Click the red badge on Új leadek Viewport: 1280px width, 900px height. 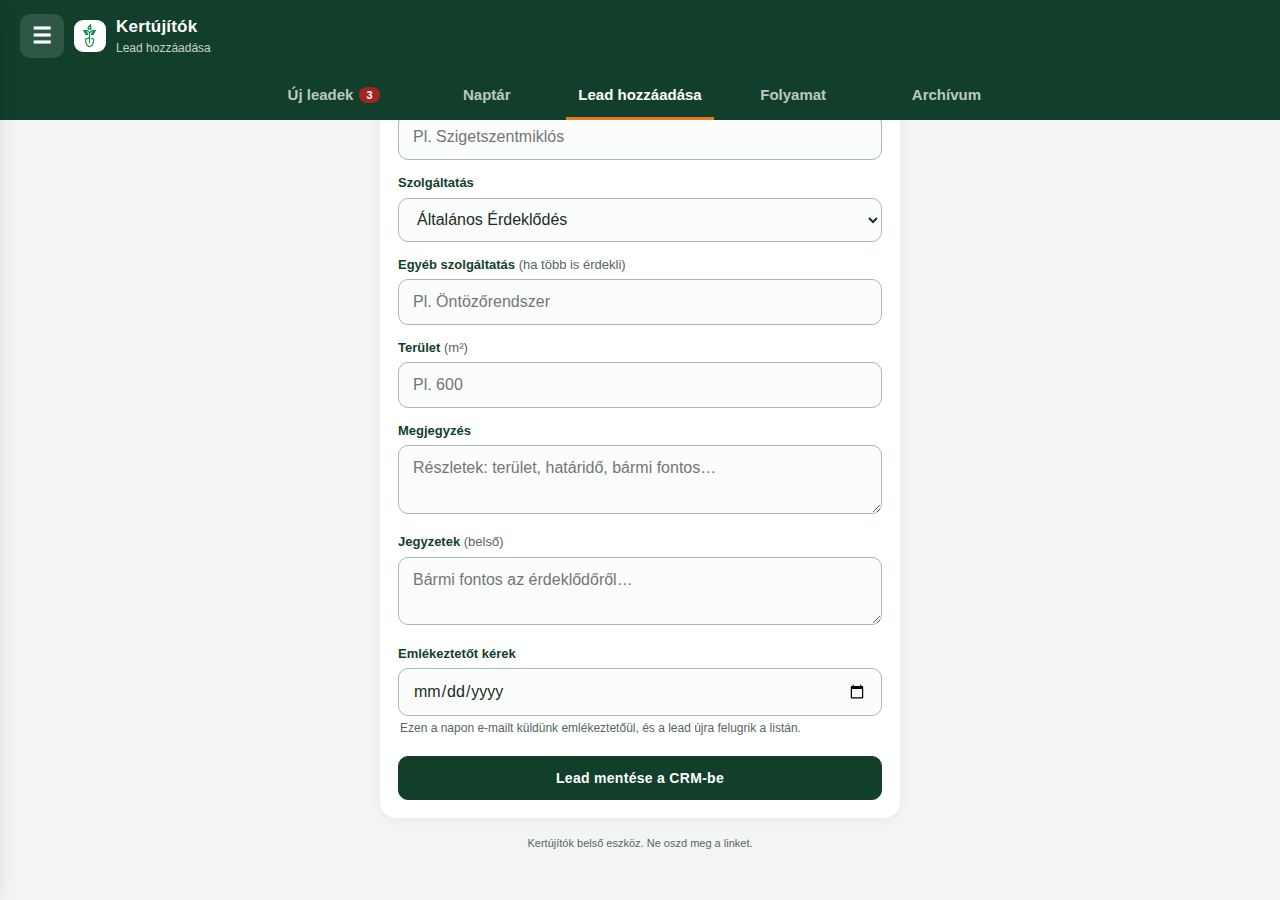point(370,96)
